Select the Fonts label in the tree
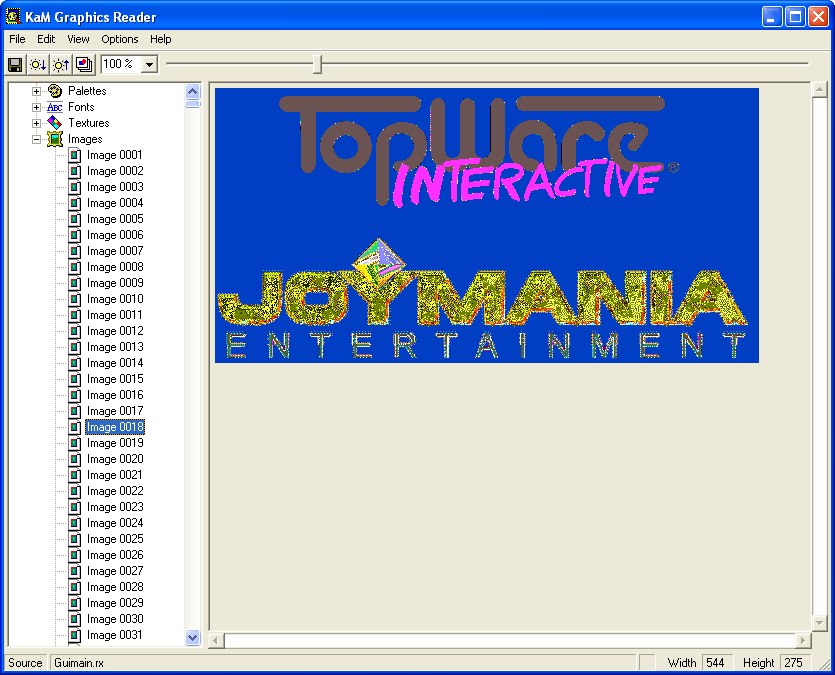 pyautogui.click(x=81, y=107)
